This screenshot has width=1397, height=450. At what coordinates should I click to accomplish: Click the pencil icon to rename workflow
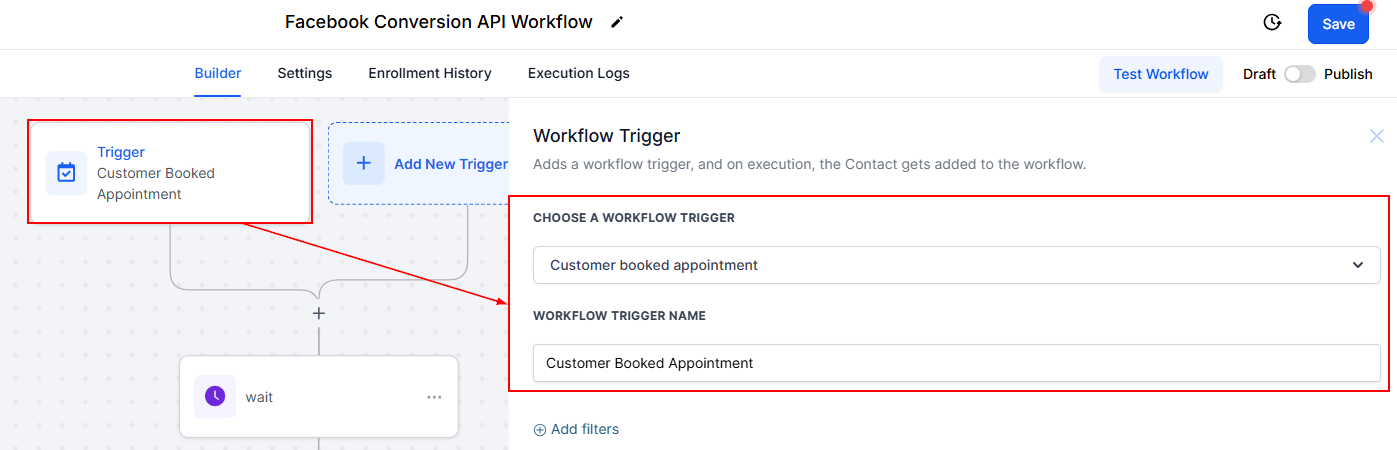click(x=617, y=22)
